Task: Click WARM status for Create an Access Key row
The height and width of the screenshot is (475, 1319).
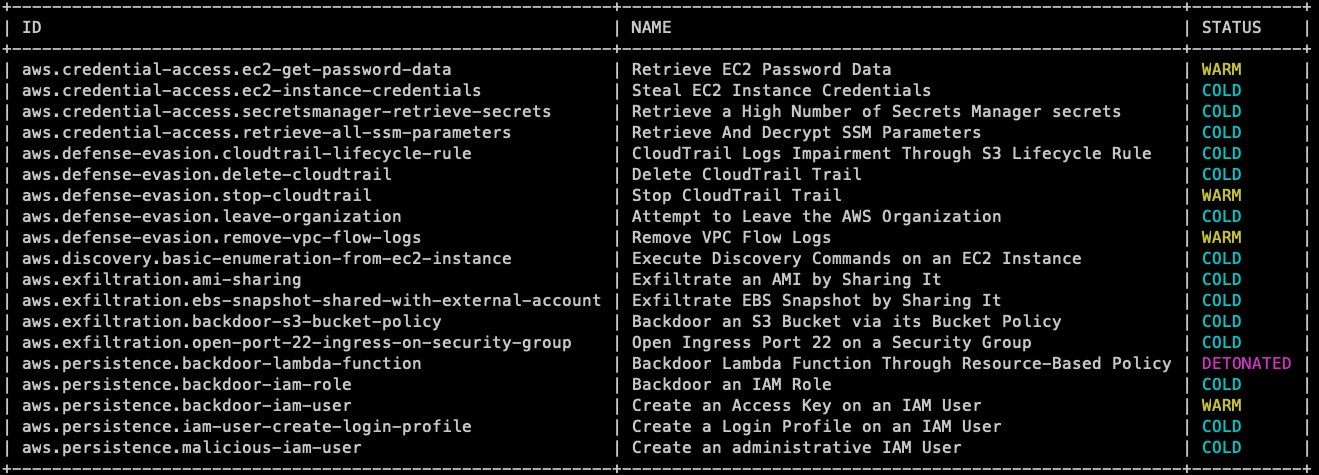Action: point(1221,405)
